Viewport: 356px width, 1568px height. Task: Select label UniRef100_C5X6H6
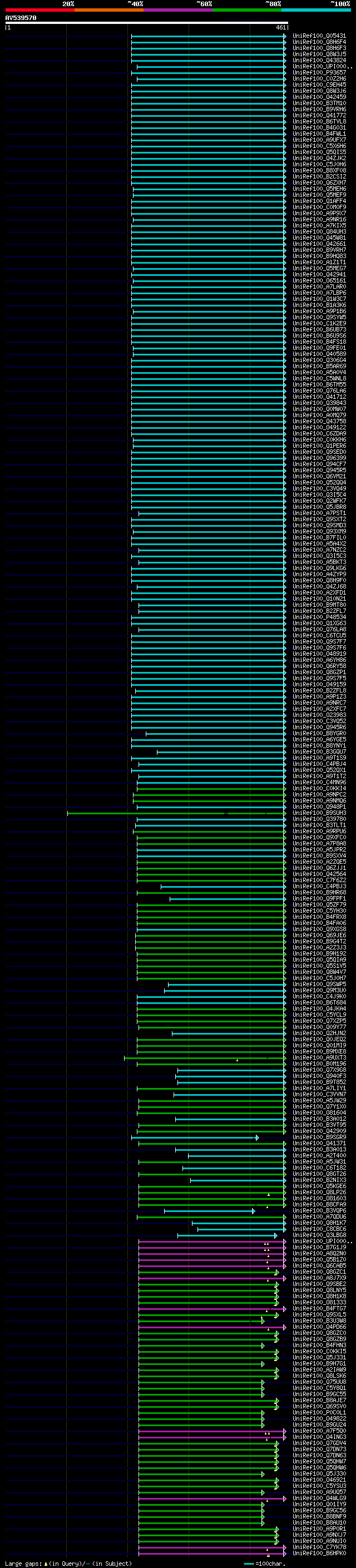pyautogui.click(x=319, y=146)
